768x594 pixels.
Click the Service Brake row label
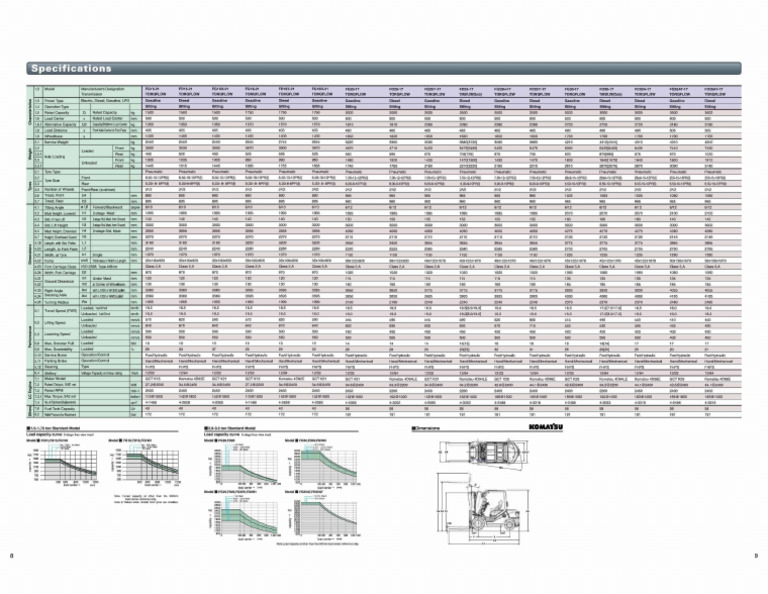click(56, 355)
